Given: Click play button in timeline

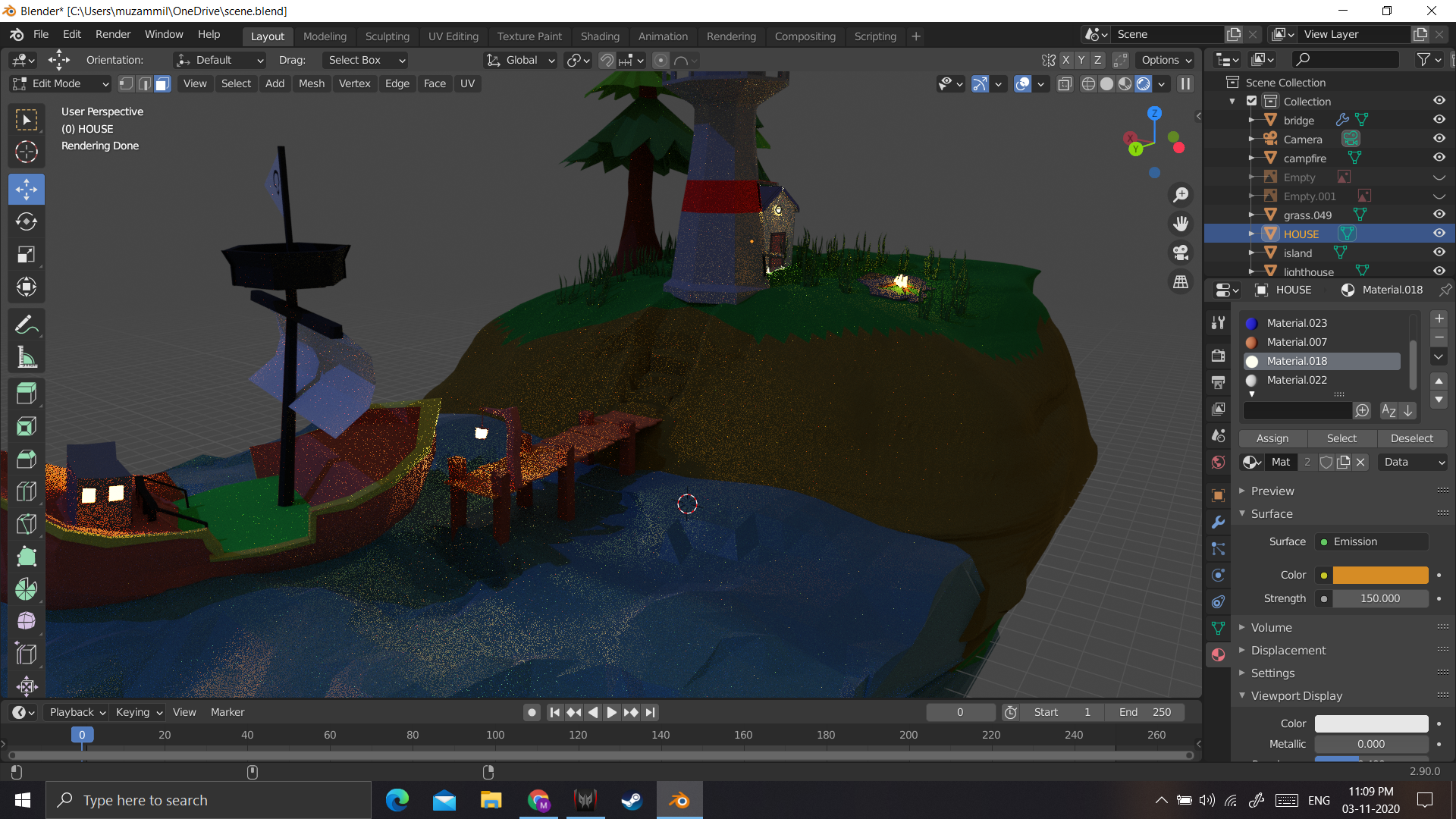Looking at the screenshot, I should [x=610, y=712].
